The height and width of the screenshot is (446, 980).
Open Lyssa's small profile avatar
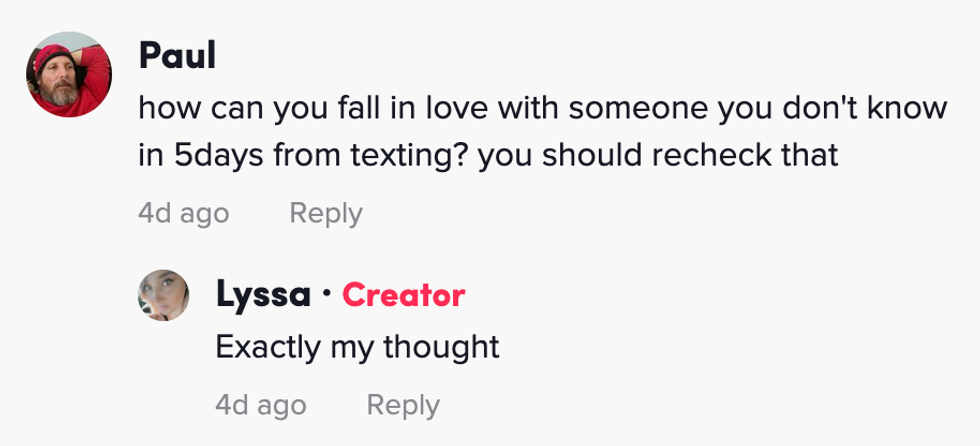pyautogui.click(x=163, y=295)
